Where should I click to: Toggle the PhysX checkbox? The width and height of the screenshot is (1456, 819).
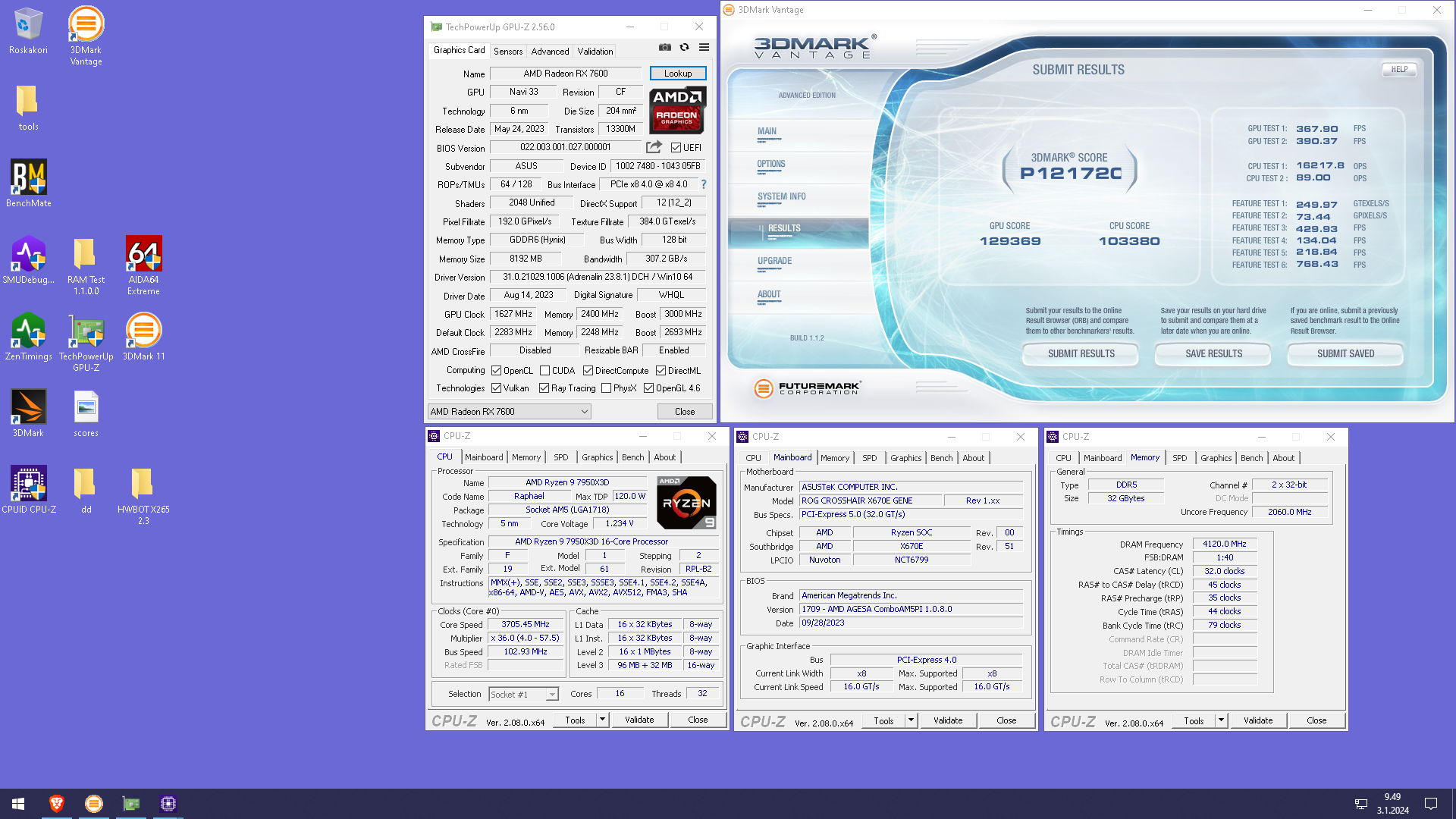pyautogui.click(x=606, y=388)
